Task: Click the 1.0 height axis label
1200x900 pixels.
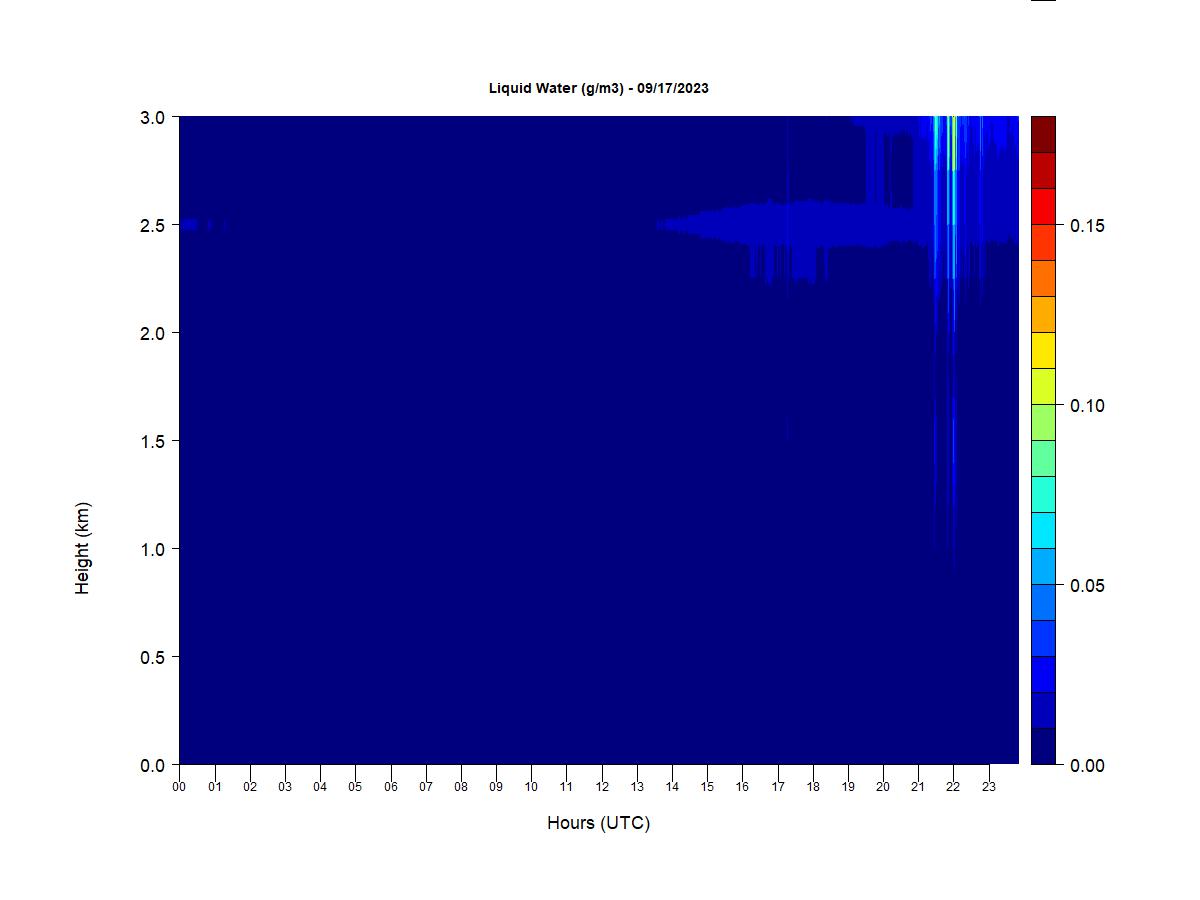Action: tap(152, 549)
